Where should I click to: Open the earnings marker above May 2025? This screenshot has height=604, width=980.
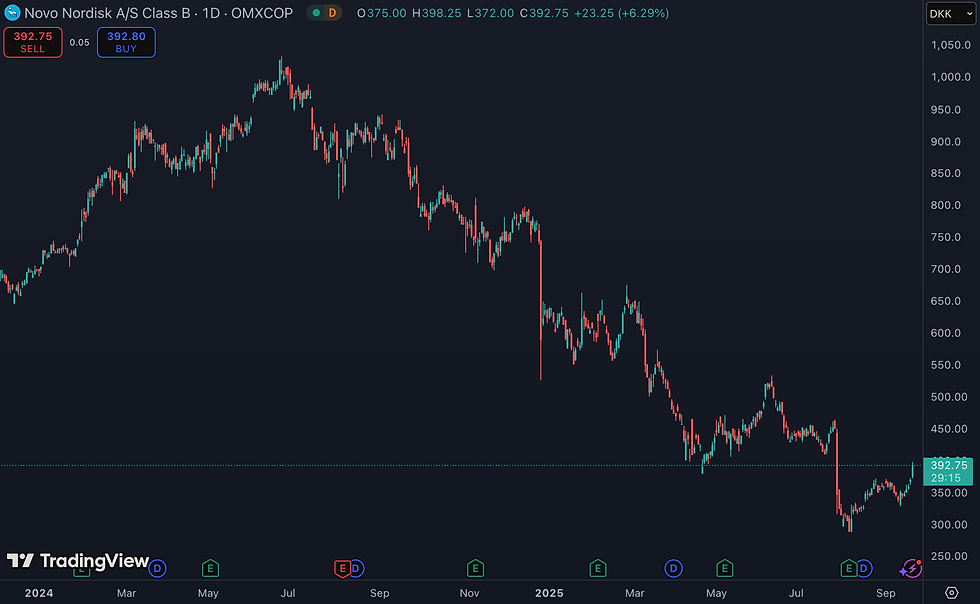(724, 568)
